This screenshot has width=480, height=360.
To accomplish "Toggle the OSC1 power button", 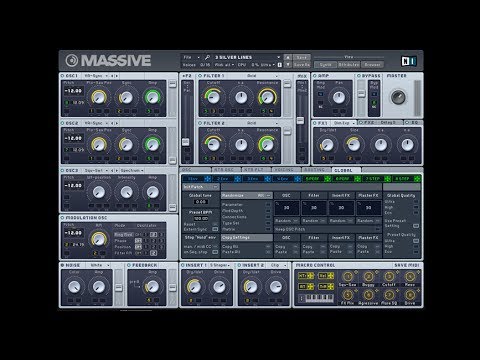I will pyautogui.click(x=63, y=76).
